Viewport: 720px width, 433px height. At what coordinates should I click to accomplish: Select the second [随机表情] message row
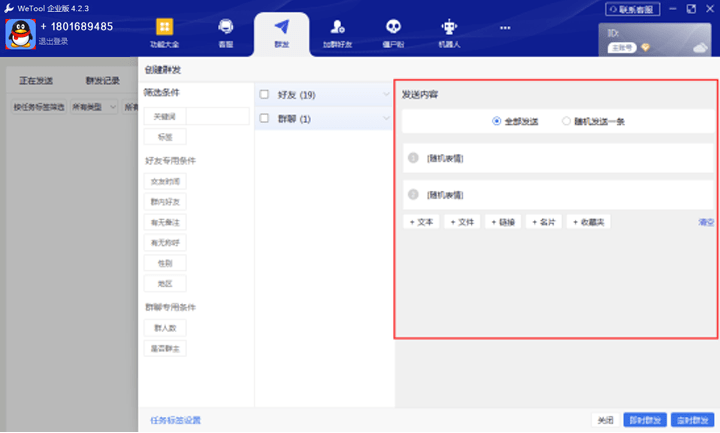tap(558, 195)
